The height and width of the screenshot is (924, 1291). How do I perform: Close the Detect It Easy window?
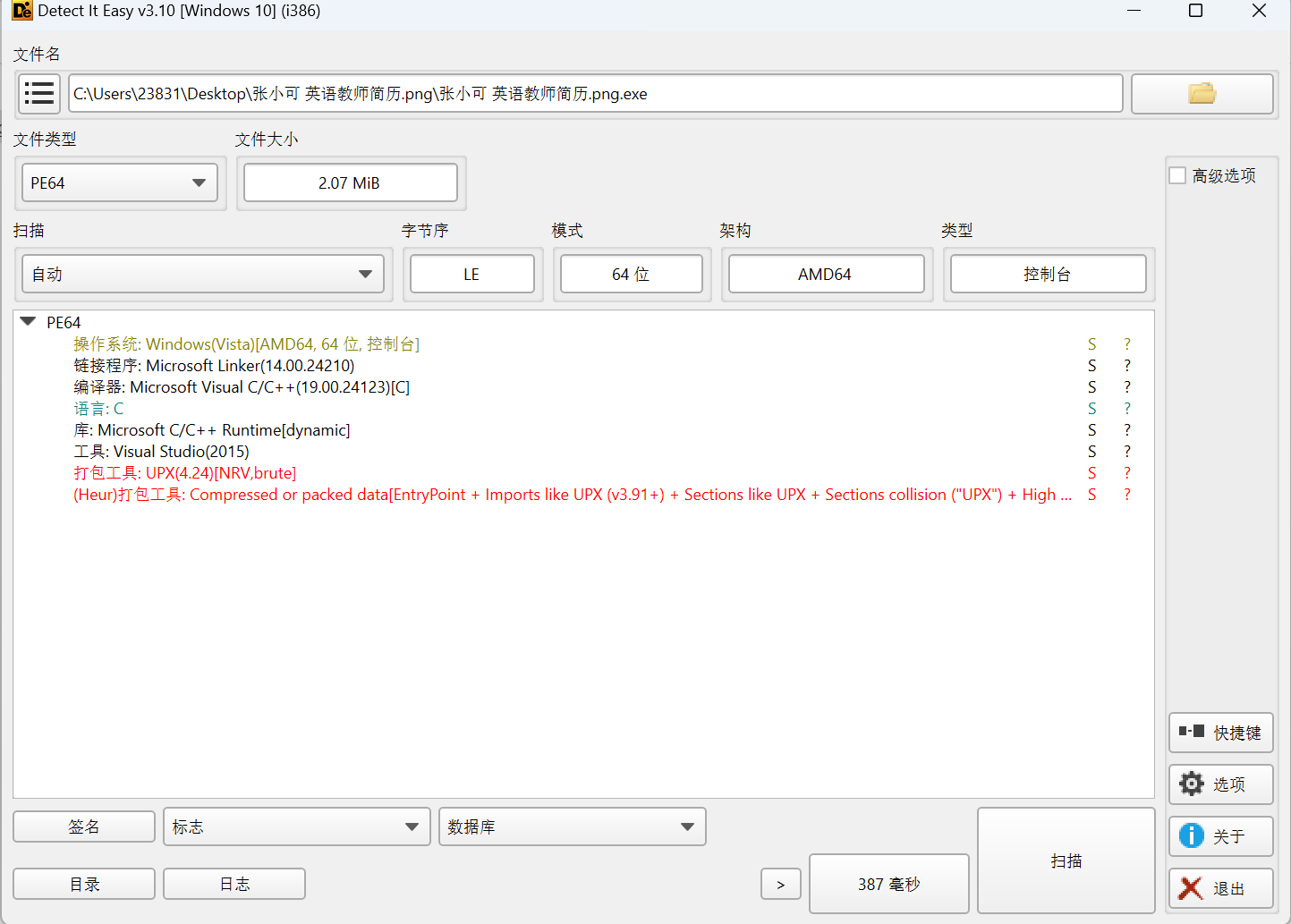click(x=1259, y=11)
